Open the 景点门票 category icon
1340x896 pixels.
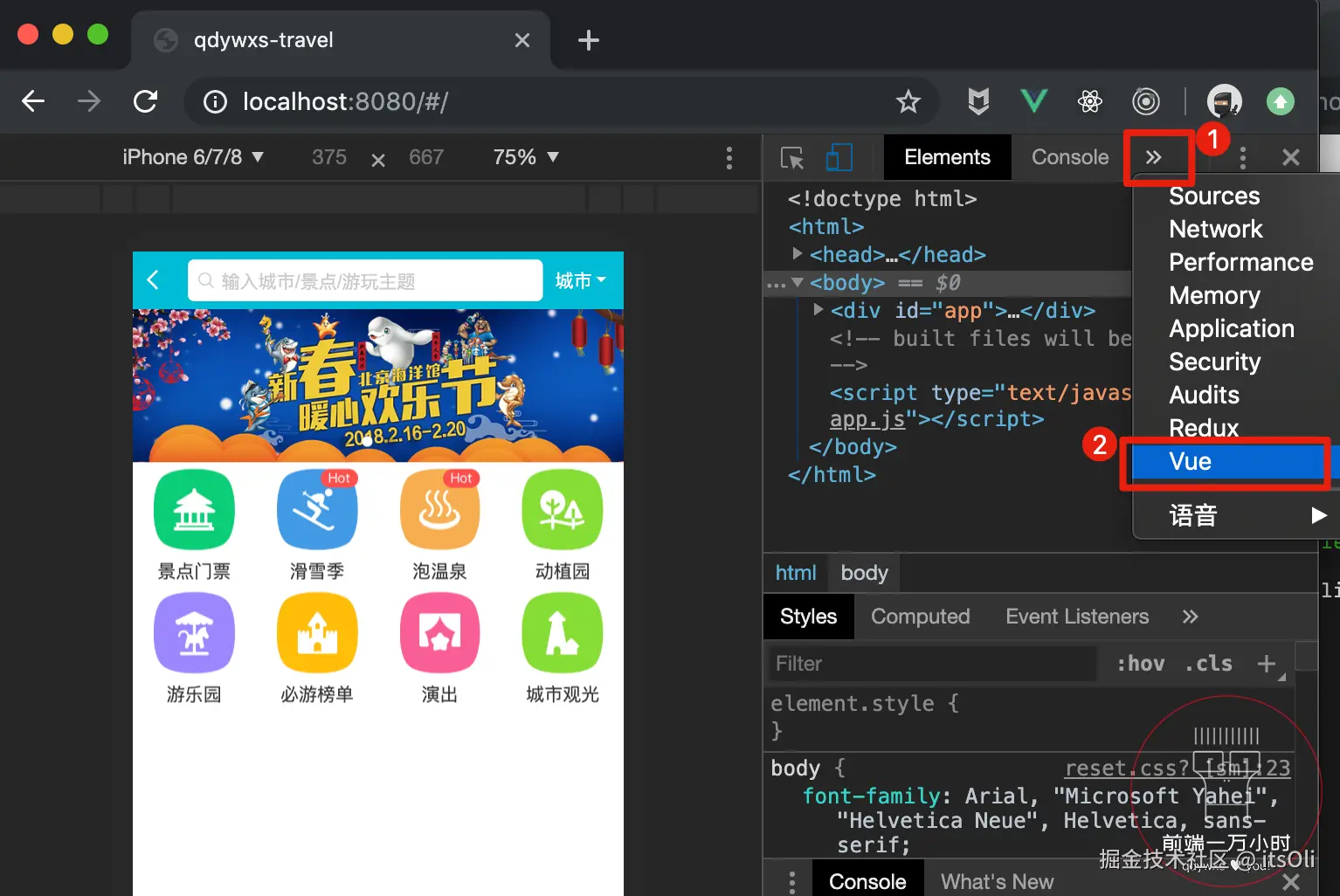pyautogui.click(x=194, y=510)
